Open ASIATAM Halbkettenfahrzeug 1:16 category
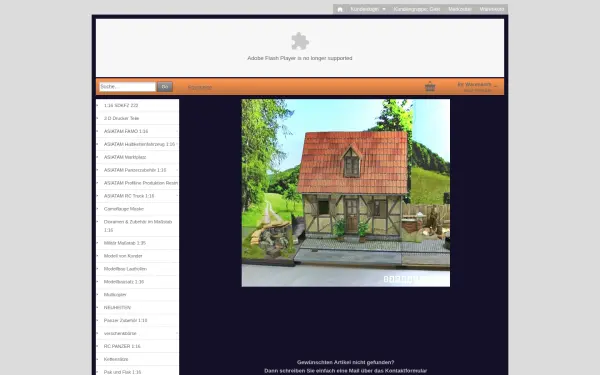The width and height of the screenshot is (600, 375). pyautogui.click(x=139, y=144)
